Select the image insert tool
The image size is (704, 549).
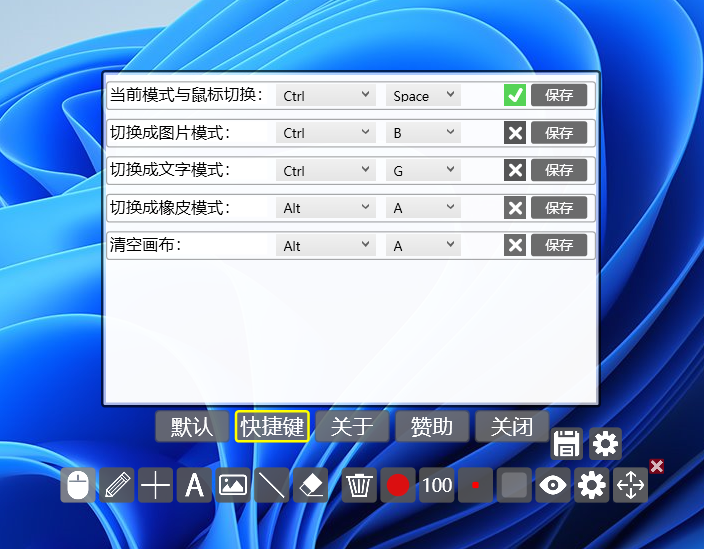233,485
